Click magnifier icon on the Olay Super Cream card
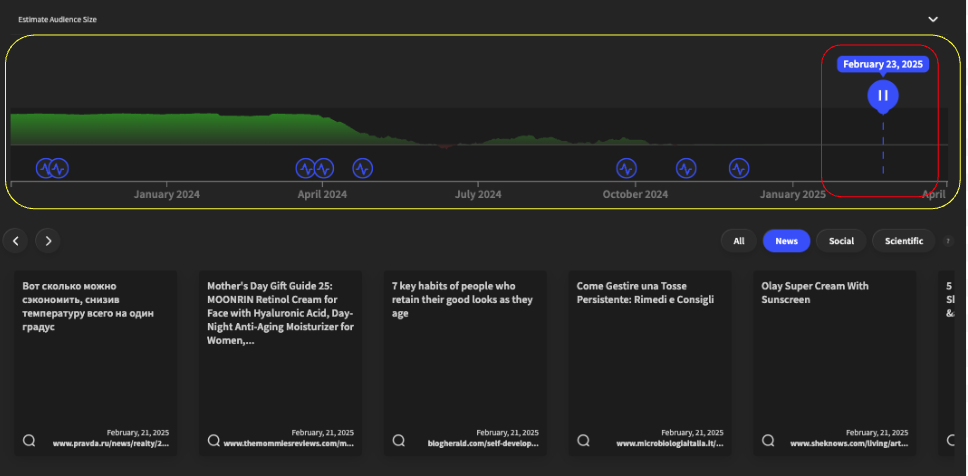Screen dimensions: 968x476 pos(768,440)
